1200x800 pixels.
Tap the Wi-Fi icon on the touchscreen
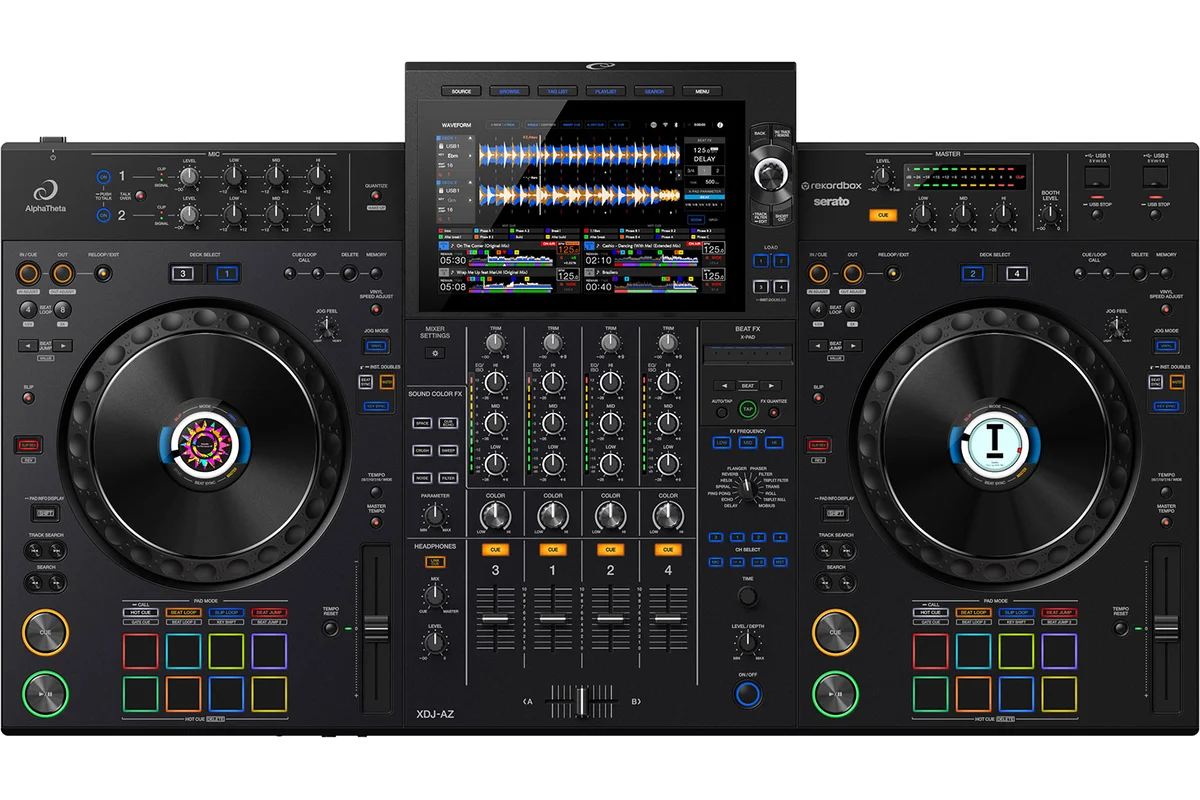click(x=665, y=125)
